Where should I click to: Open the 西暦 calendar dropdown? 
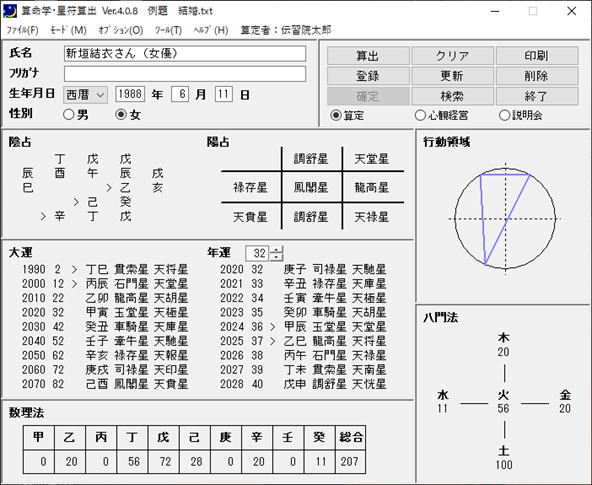tap(85, 94)
